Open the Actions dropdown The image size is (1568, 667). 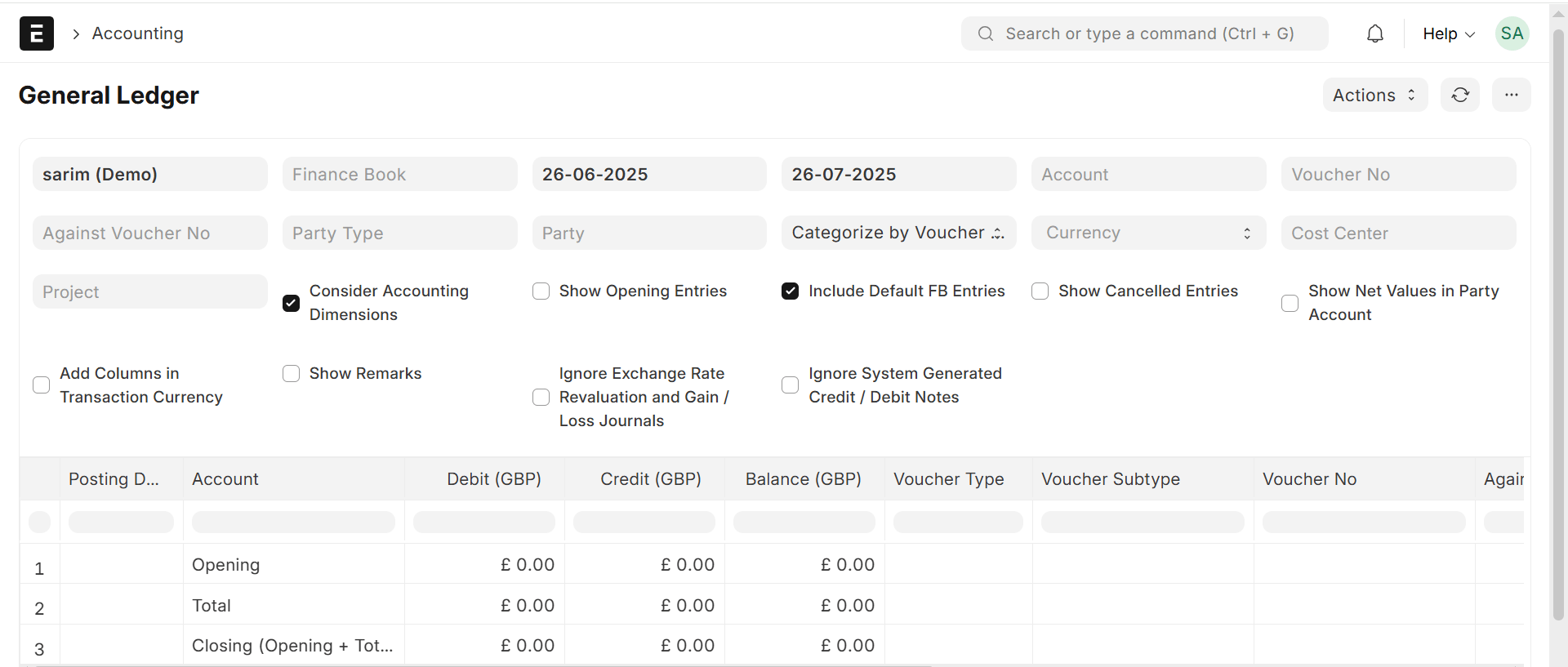1375,95
